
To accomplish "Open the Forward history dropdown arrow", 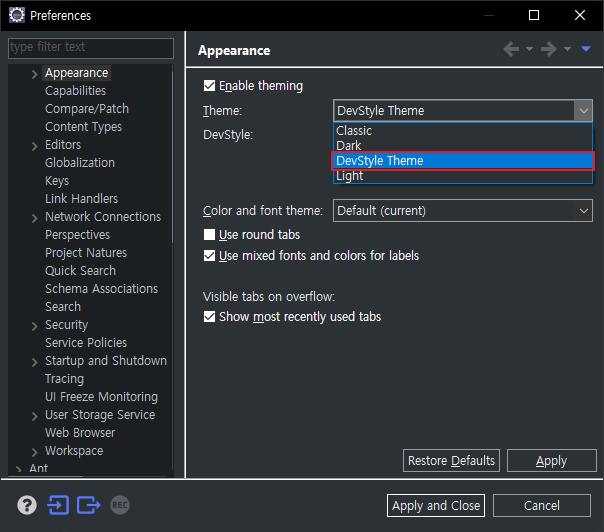I will (567, 49).
